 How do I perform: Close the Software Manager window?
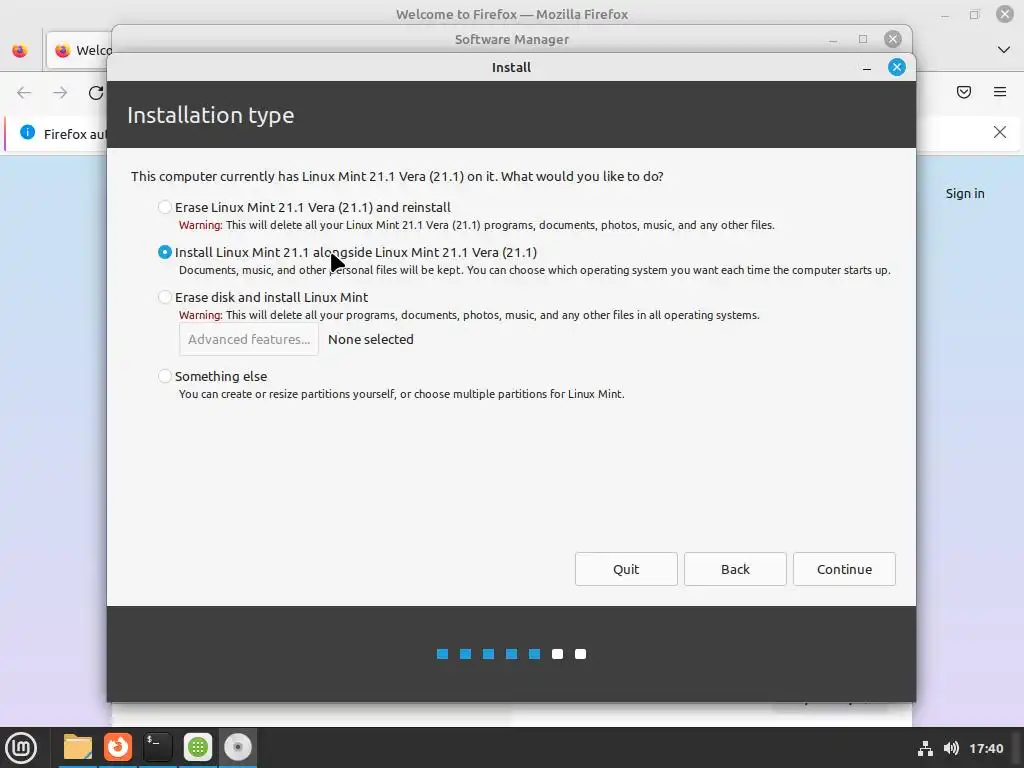coord(893,39)
